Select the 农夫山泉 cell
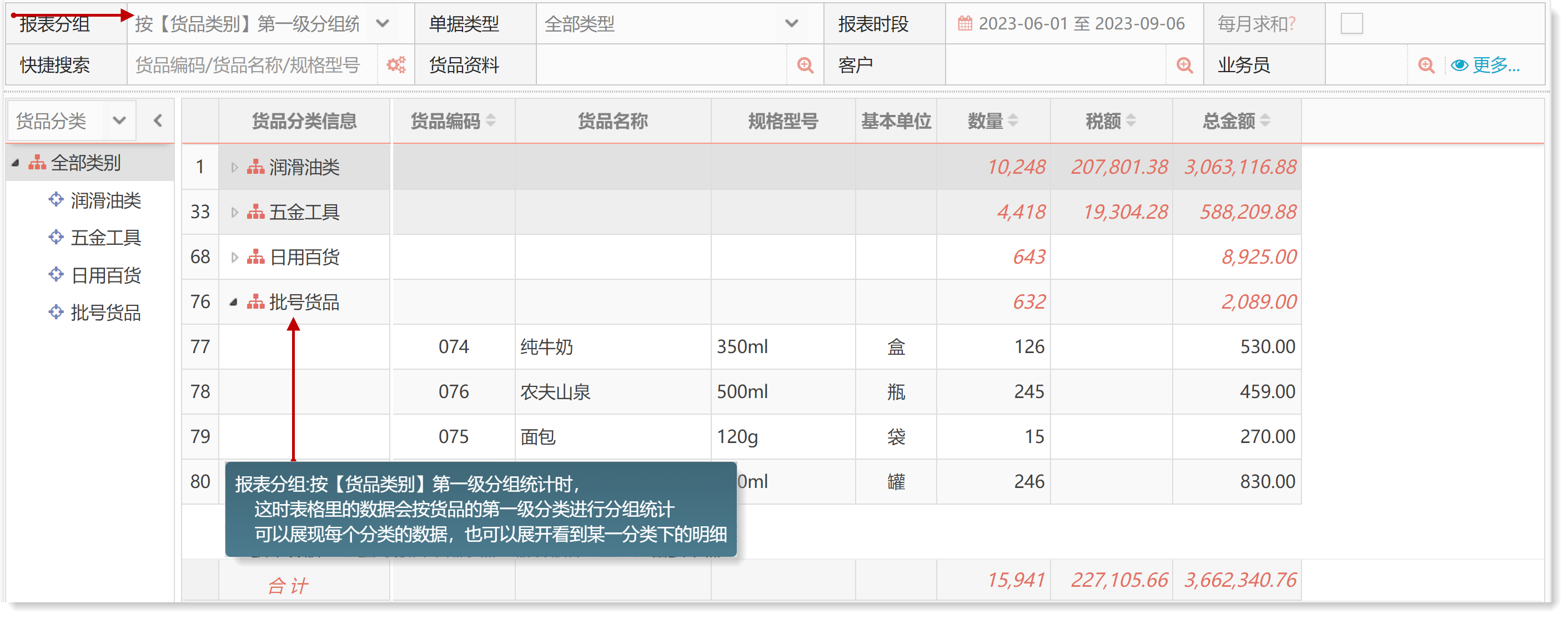The height and width of the screenshot is (619, 1568). (x=613, y=392)
